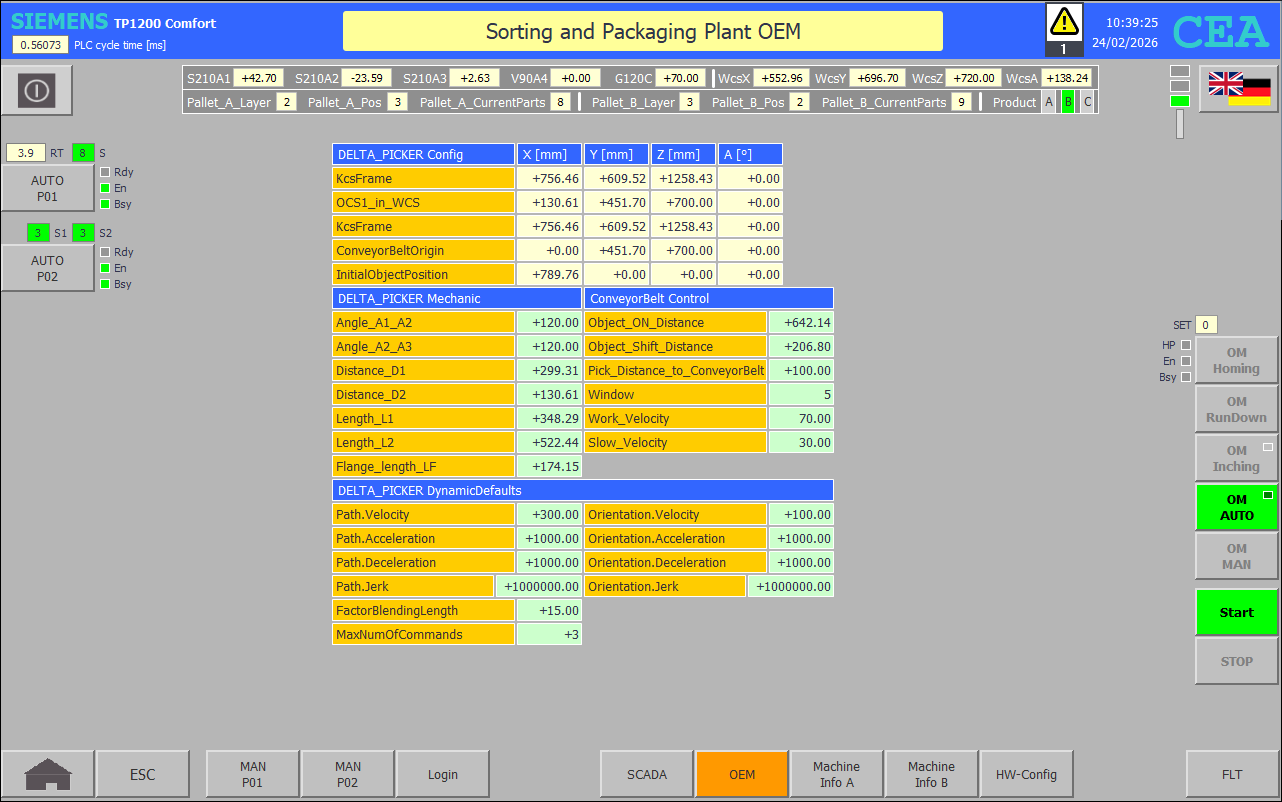Switch to OM MAN mode
Screen dimensions: 1282x802
pos(1236,556)
